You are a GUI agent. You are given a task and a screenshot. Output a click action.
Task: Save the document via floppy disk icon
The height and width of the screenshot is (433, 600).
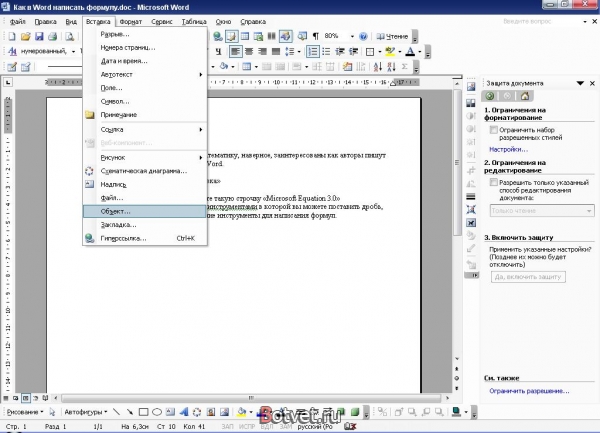[39, 36]
